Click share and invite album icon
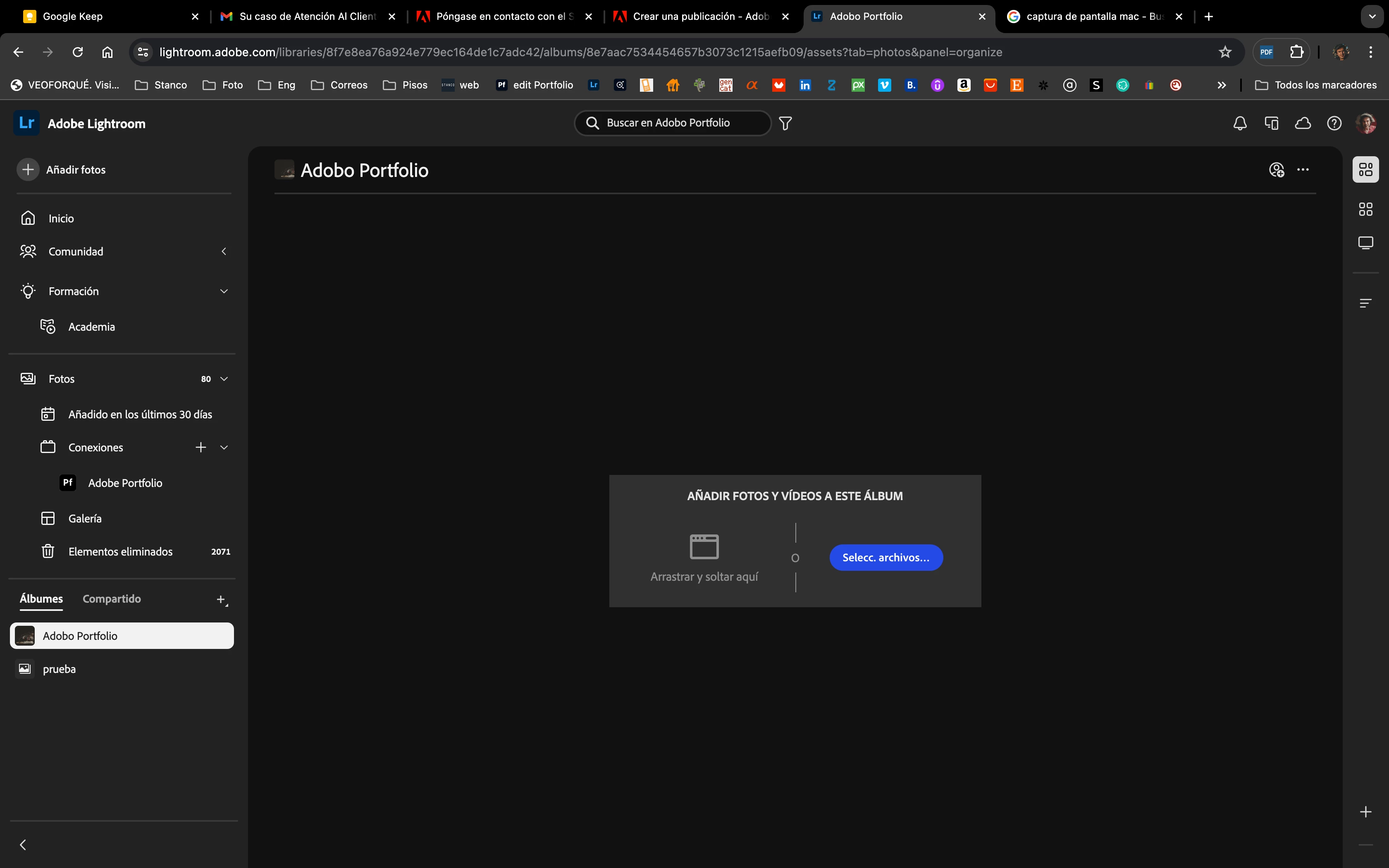Viewport: 1389px width, 868px height. point(1276,170)
